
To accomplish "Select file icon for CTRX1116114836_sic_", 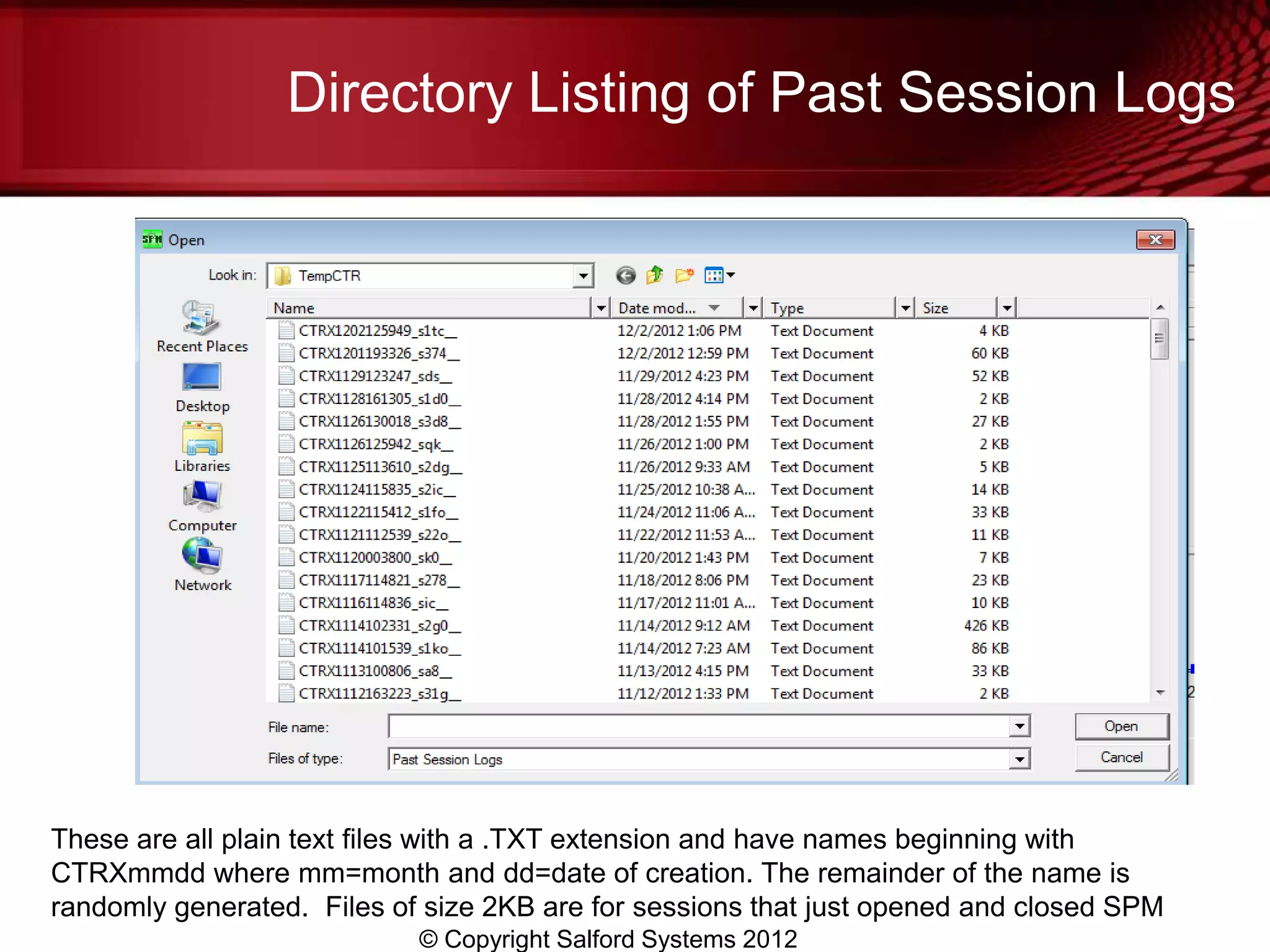I will pyautogui.click(x=286, y=602).
